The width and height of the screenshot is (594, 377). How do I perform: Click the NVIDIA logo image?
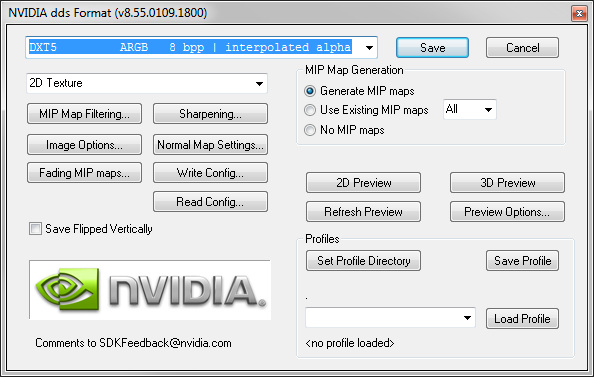click(x=150, y=290)
